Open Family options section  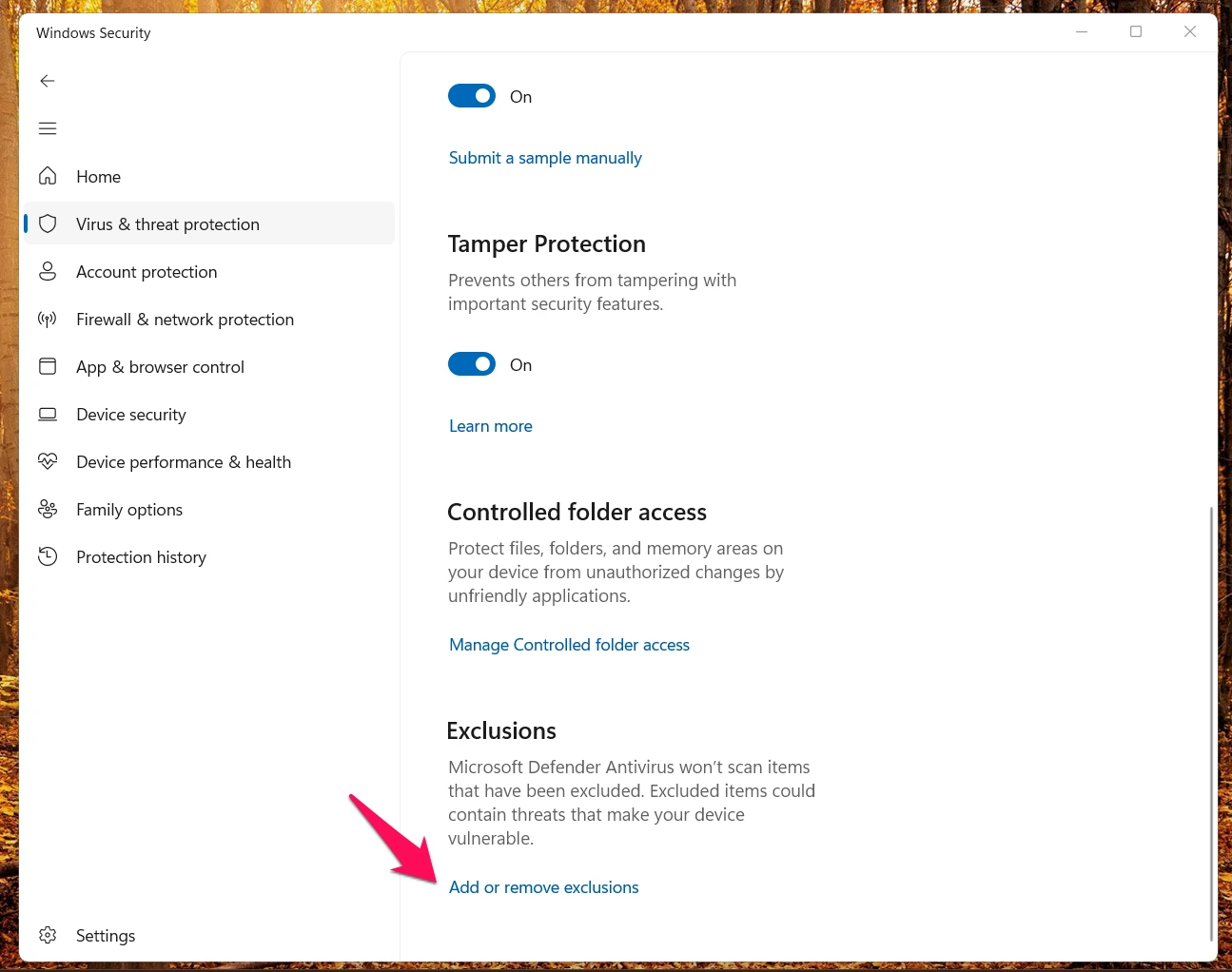pos(129,510)
